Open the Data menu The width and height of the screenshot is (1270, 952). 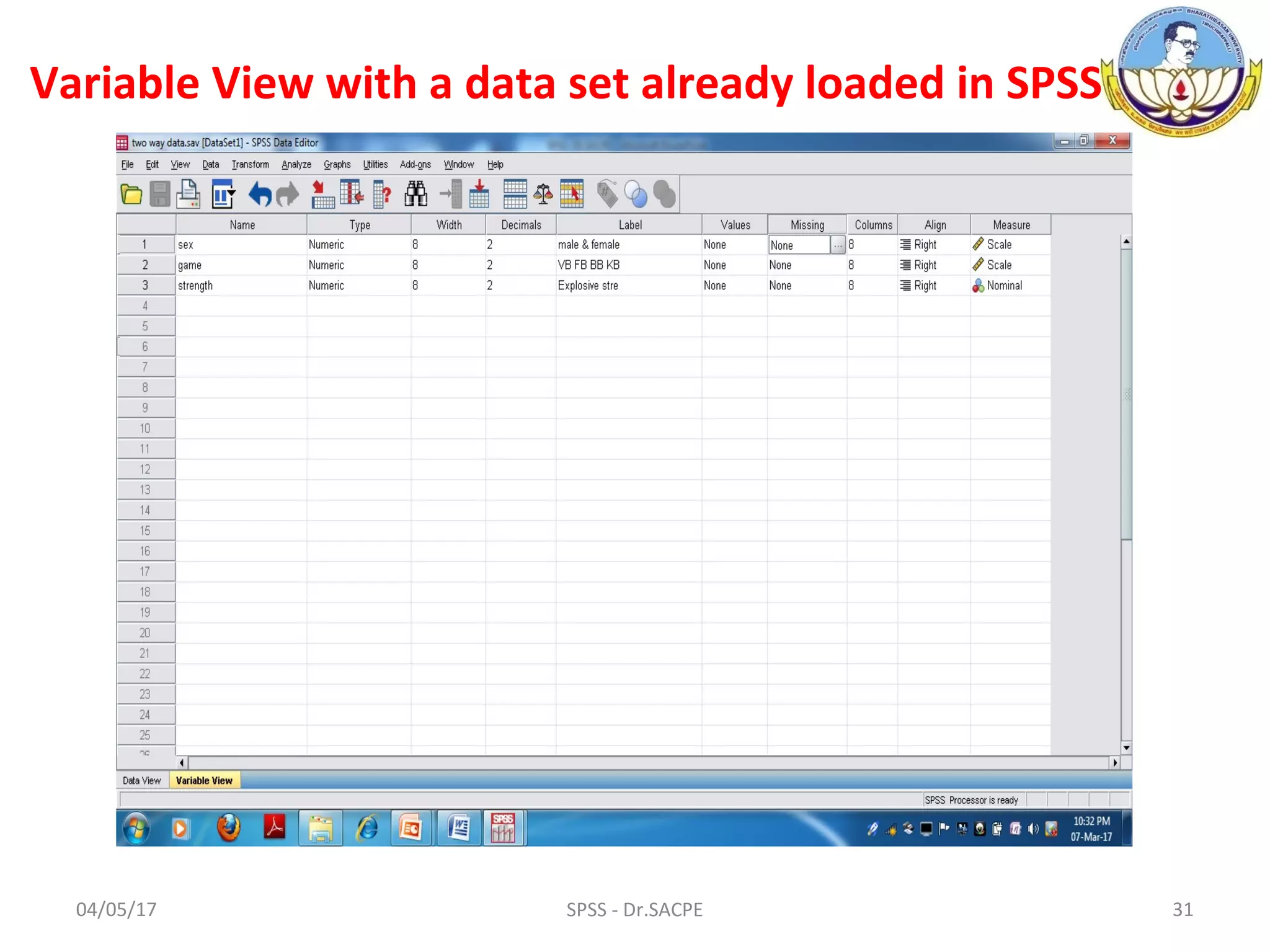tap(211, 164)
